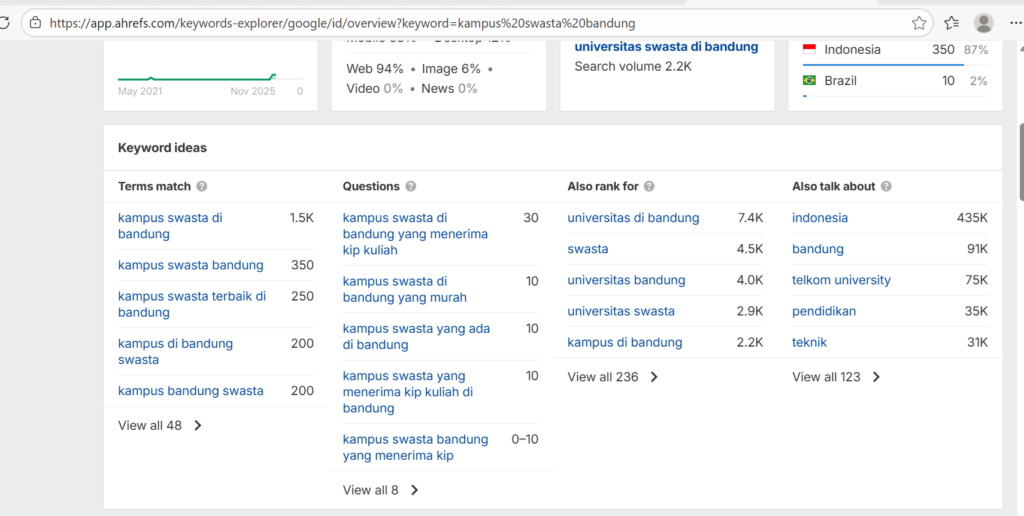Screen dimensions: 1024x516
Task: Click the help icon next to Terms match
Action: point(202,187)
